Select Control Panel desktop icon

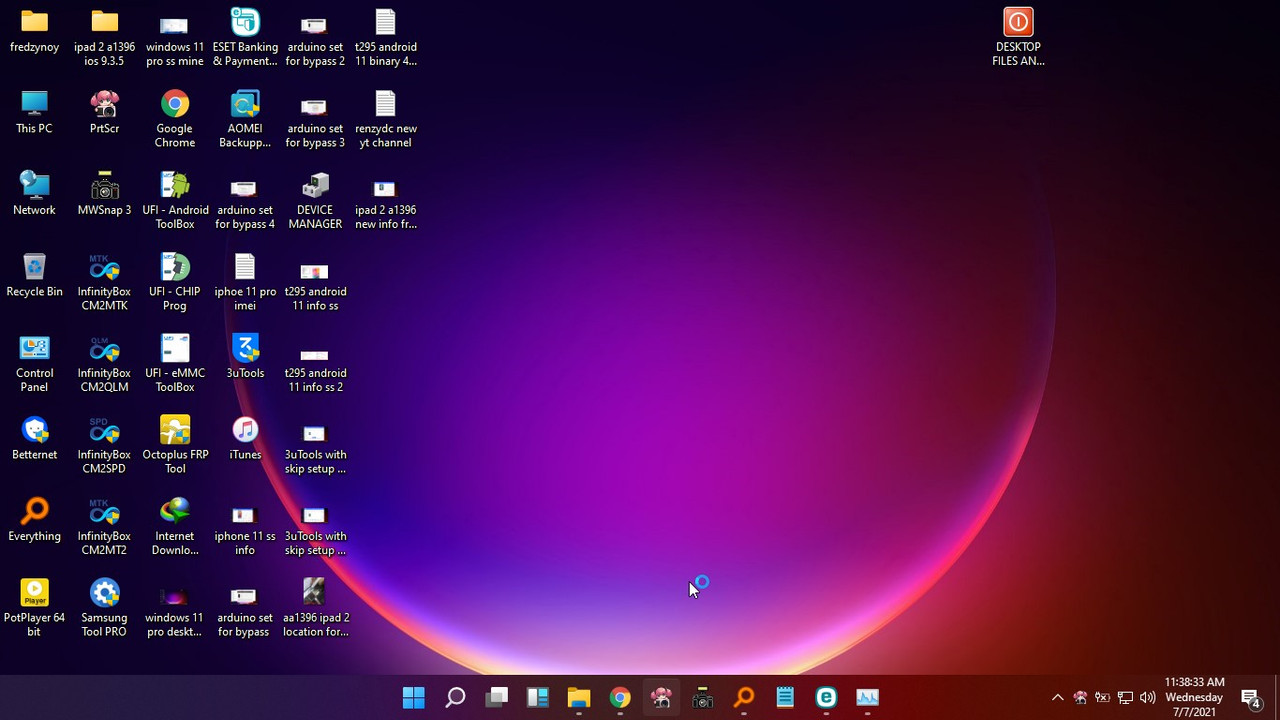tap(34, 365)
